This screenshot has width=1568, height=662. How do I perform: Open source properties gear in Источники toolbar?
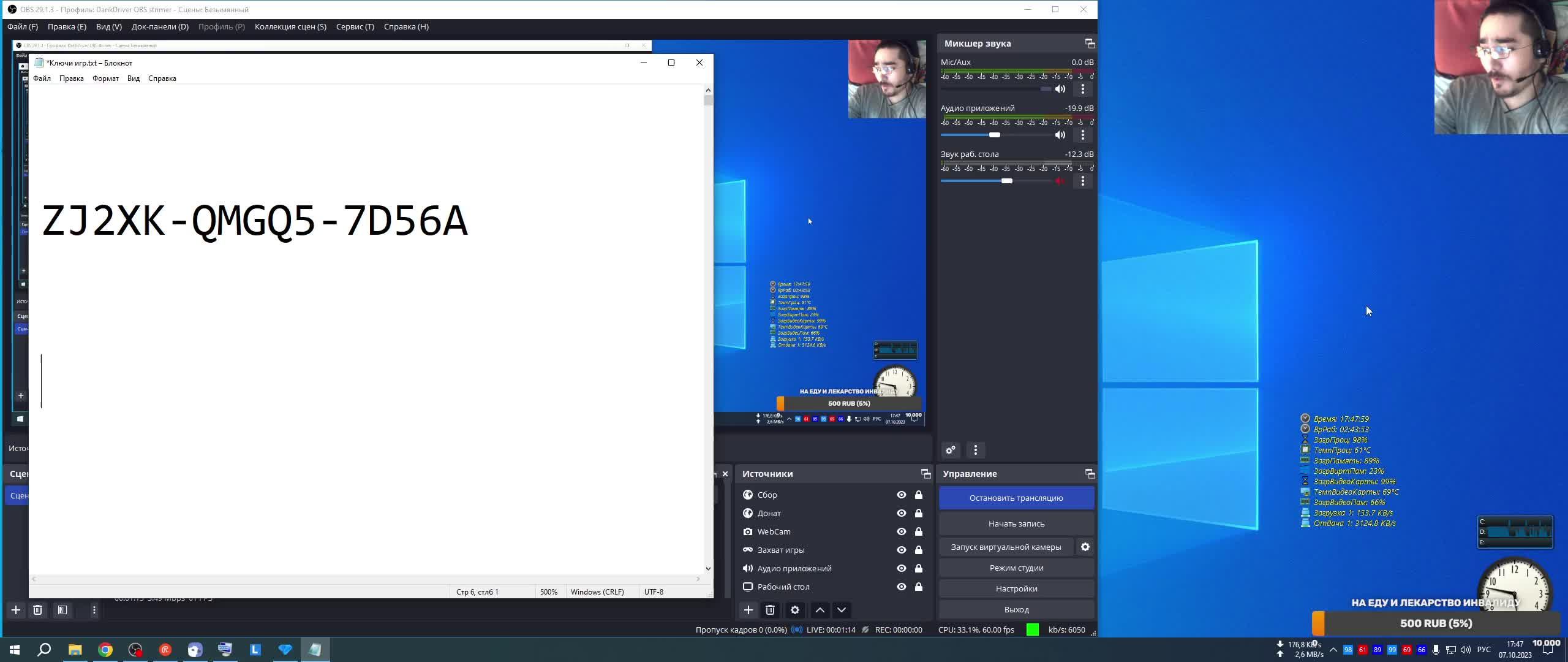click(795, 610)
